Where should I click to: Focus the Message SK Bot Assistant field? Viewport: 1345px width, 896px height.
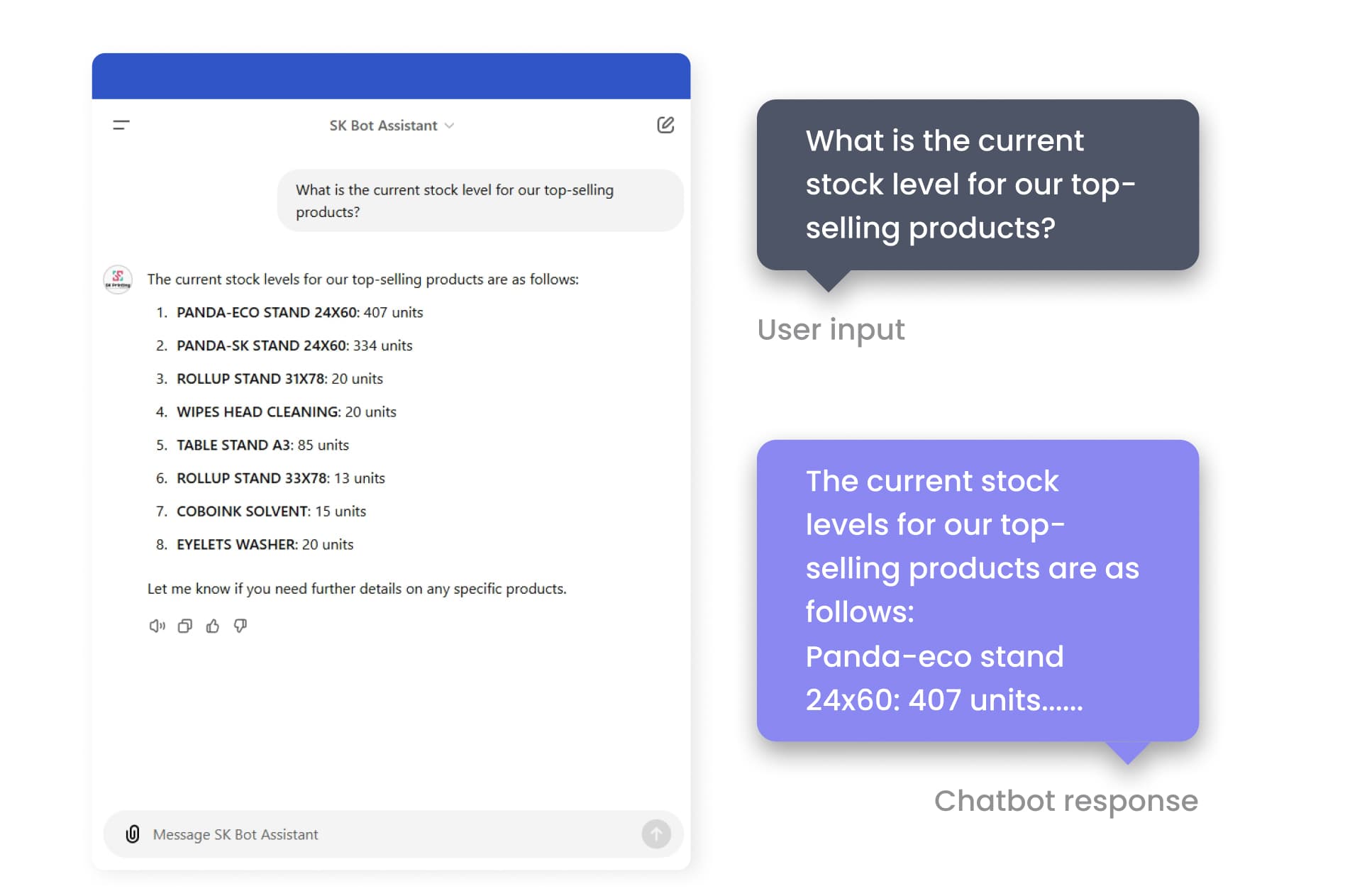coord(390,834)
